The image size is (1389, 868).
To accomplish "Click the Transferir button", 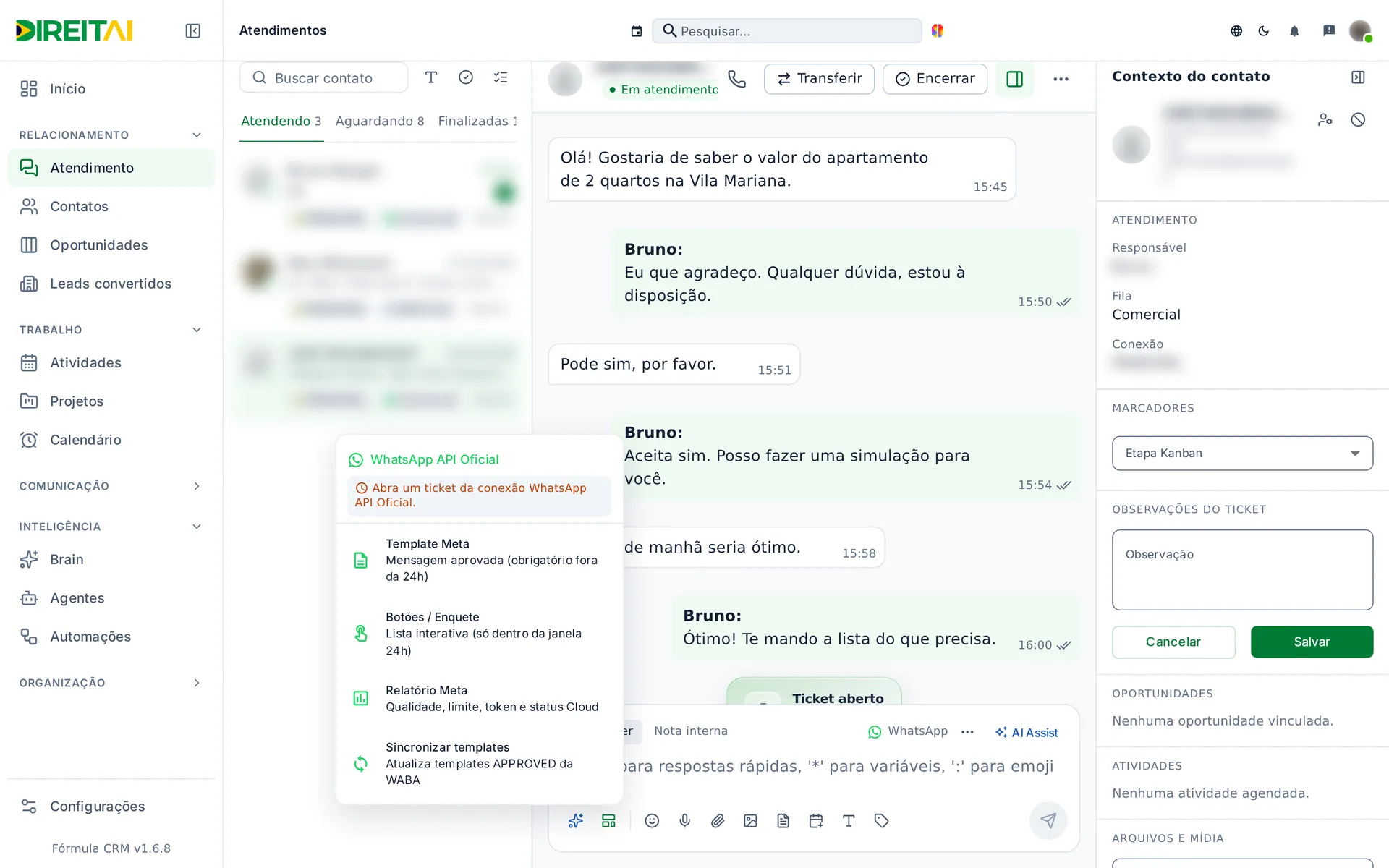I will 819,79.
